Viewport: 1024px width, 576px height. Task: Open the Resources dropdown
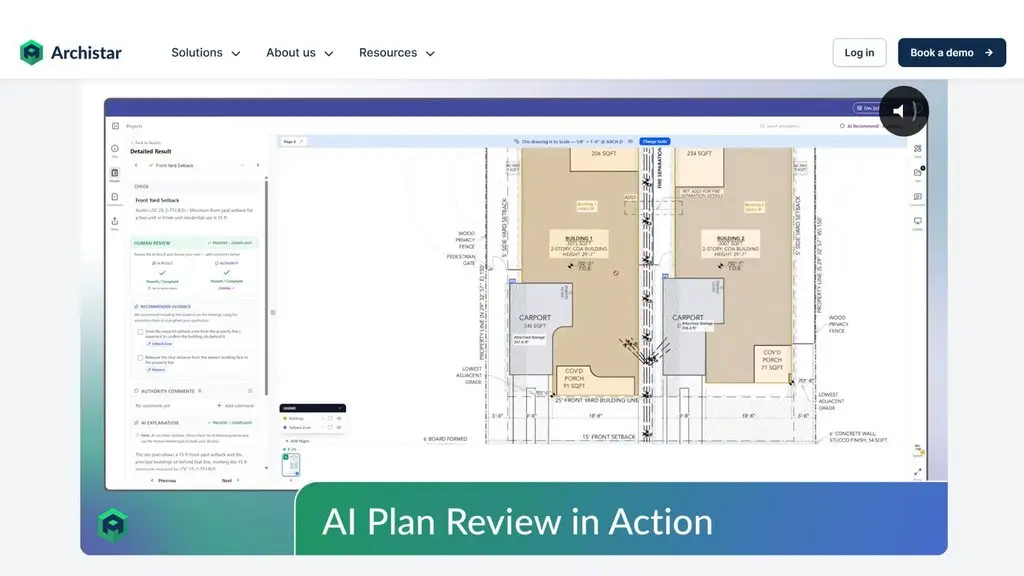[396, 53]
